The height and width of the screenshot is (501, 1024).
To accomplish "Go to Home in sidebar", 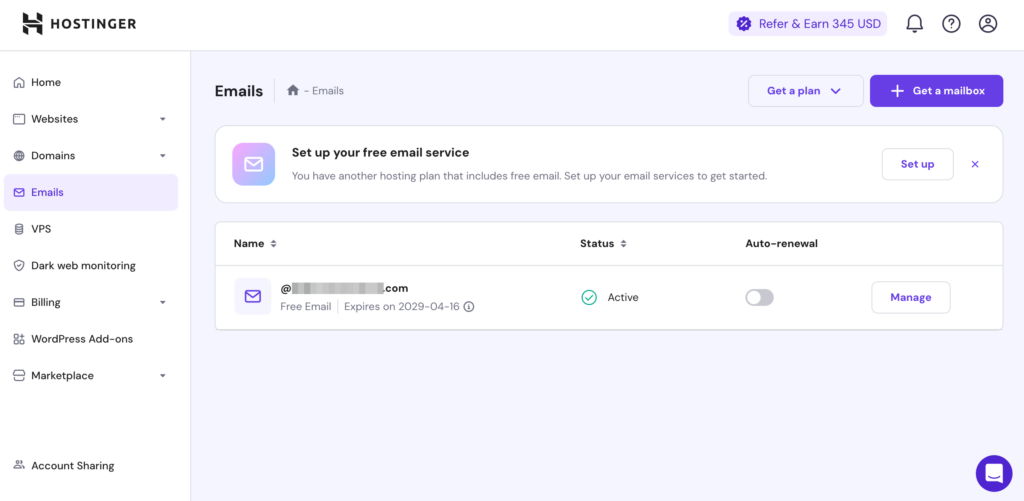I will point(91,82).
